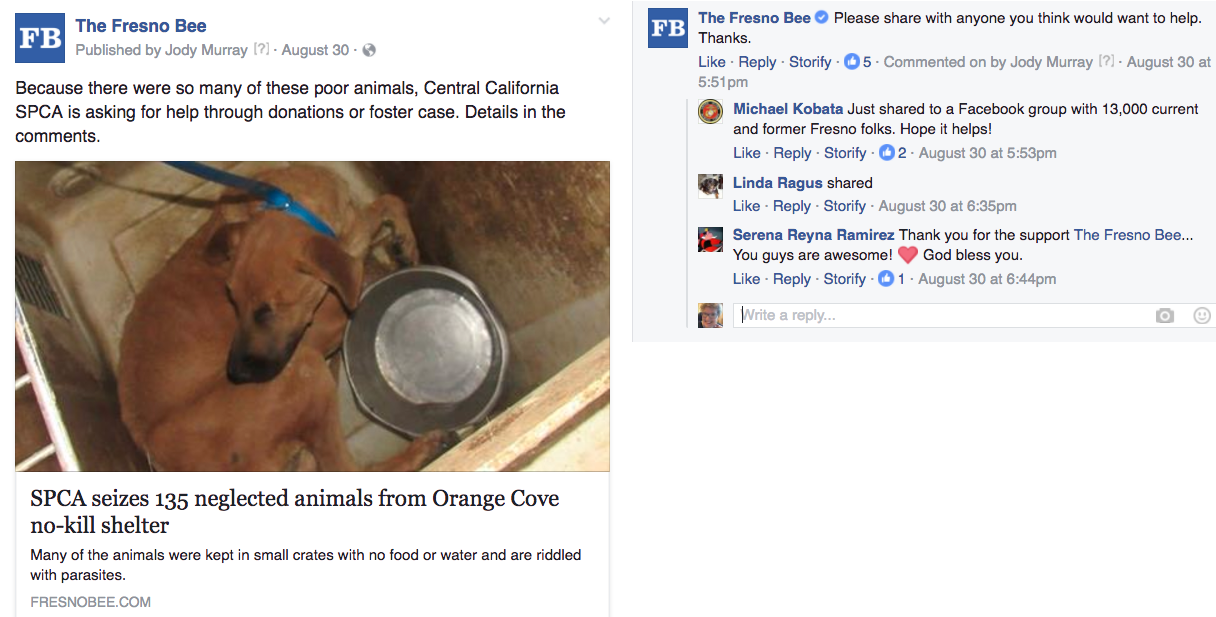The image size is (1216, 617).
Task: Like Serena Reyna Ramirez's comment
Action: (746, 278)
